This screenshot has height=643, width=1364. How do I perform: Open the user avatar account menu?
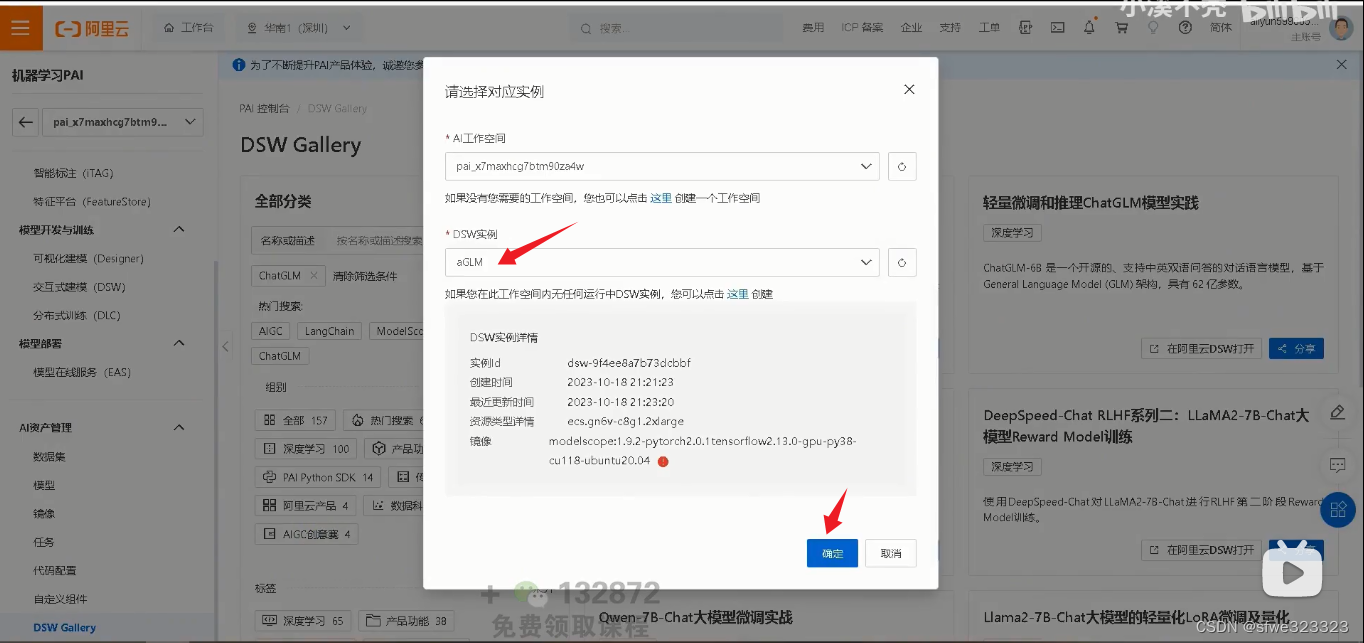(x=1341, y=28)
